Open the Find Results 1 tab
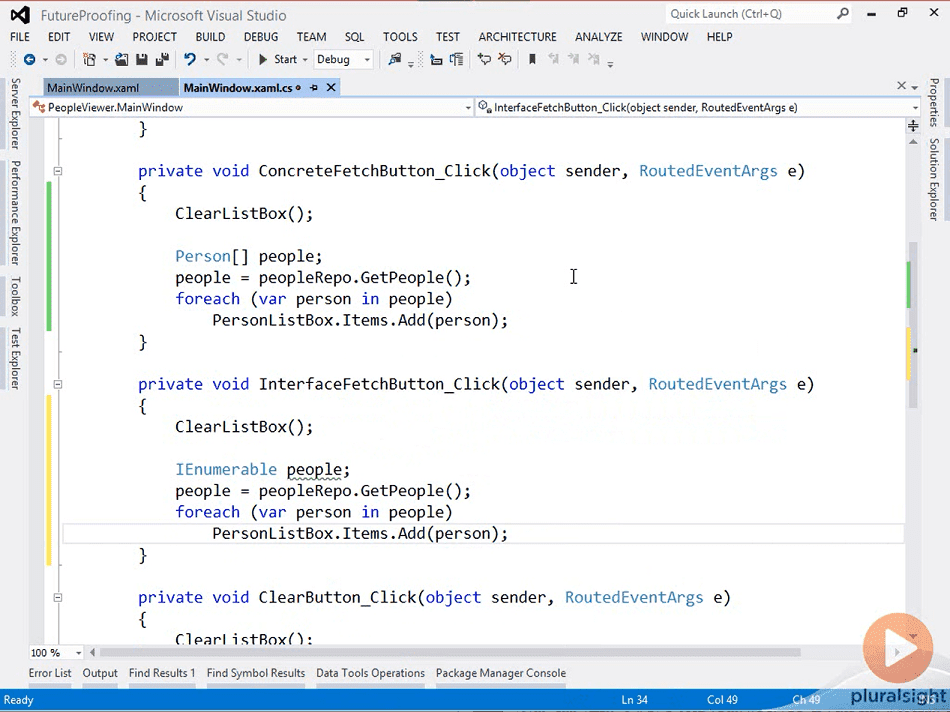The width and height of the screenshot is (950, 712). (x=162, y=673)
